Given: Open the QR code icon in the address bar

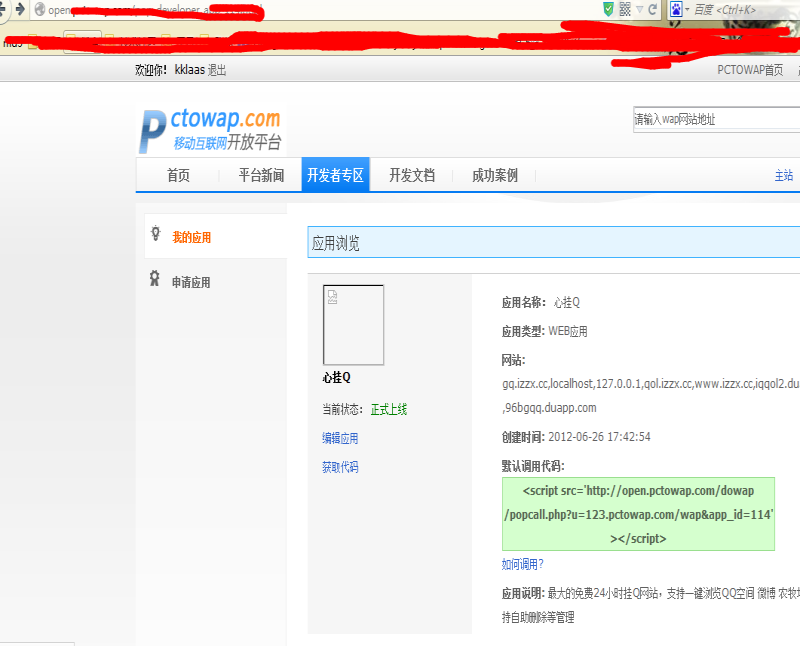Looking at the screenshot, I should click(625, 9).
